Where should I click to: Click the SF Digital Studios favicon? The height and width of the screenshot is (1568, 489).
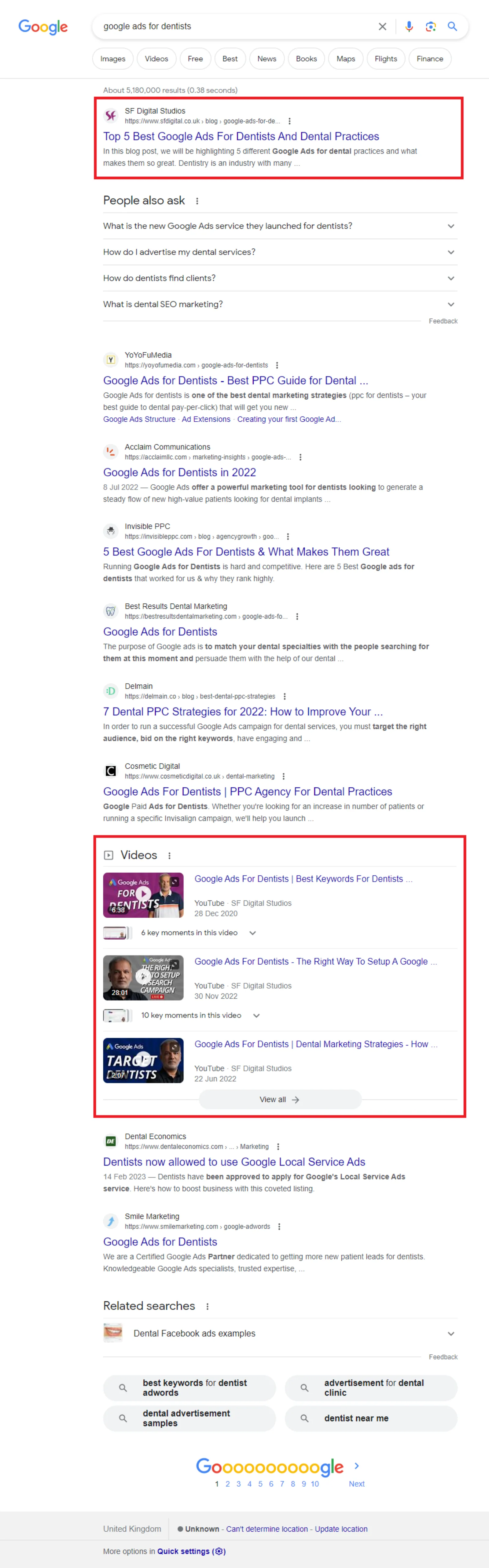[110, 116]
